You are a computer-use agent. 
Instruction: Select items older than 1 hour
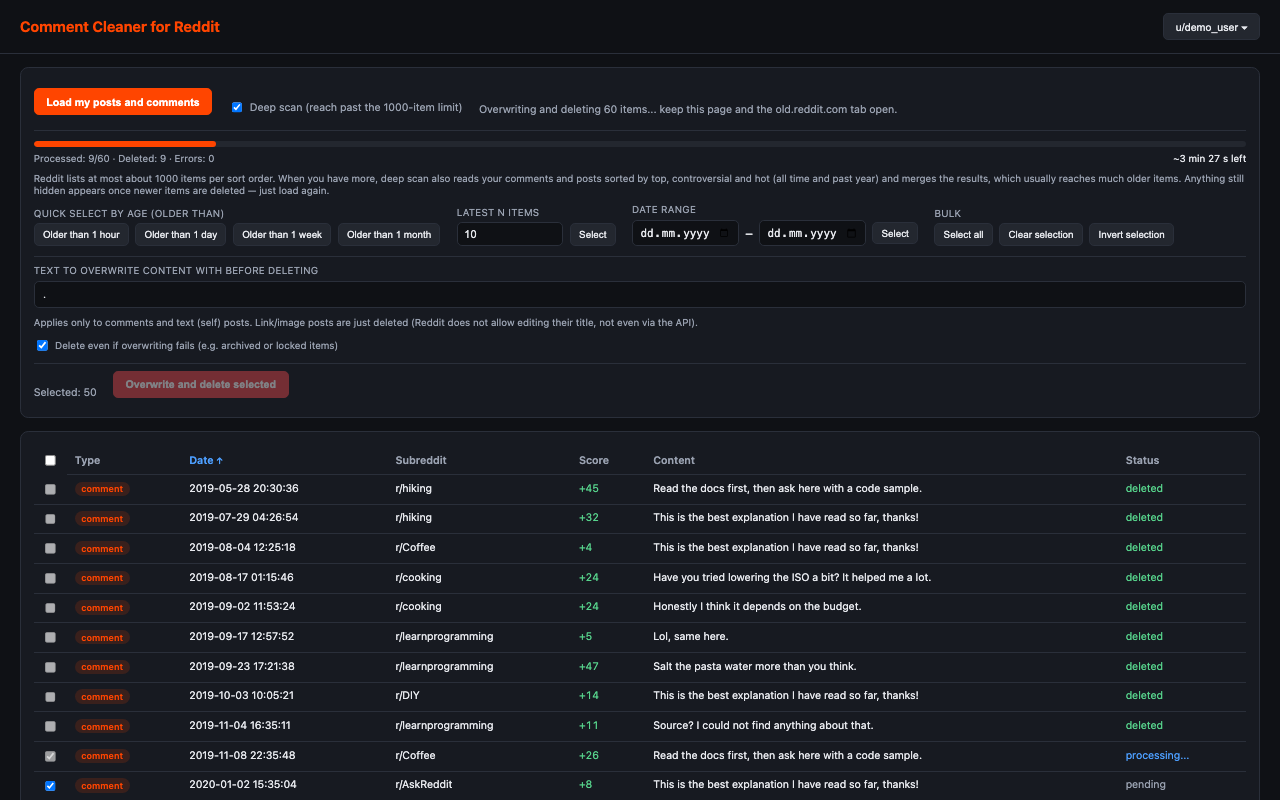pyautogui.click(x=81, y=234)
